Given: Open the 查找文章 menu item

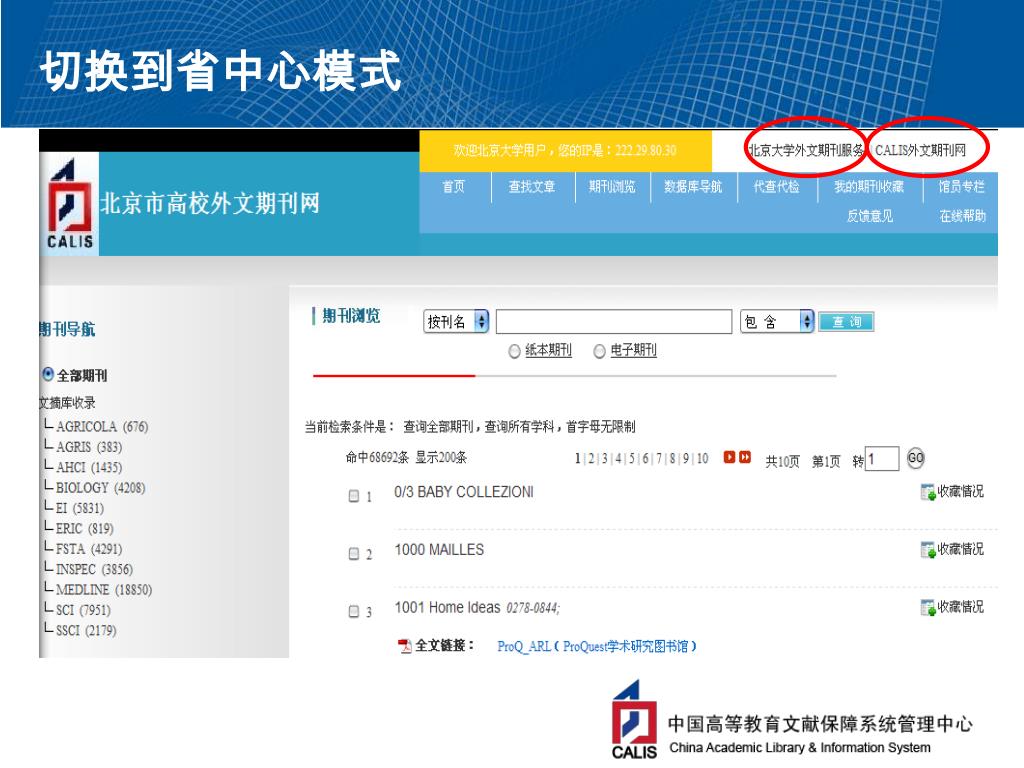Looking at the screenshot, I should pyautogui.click(x=532, y=187).
